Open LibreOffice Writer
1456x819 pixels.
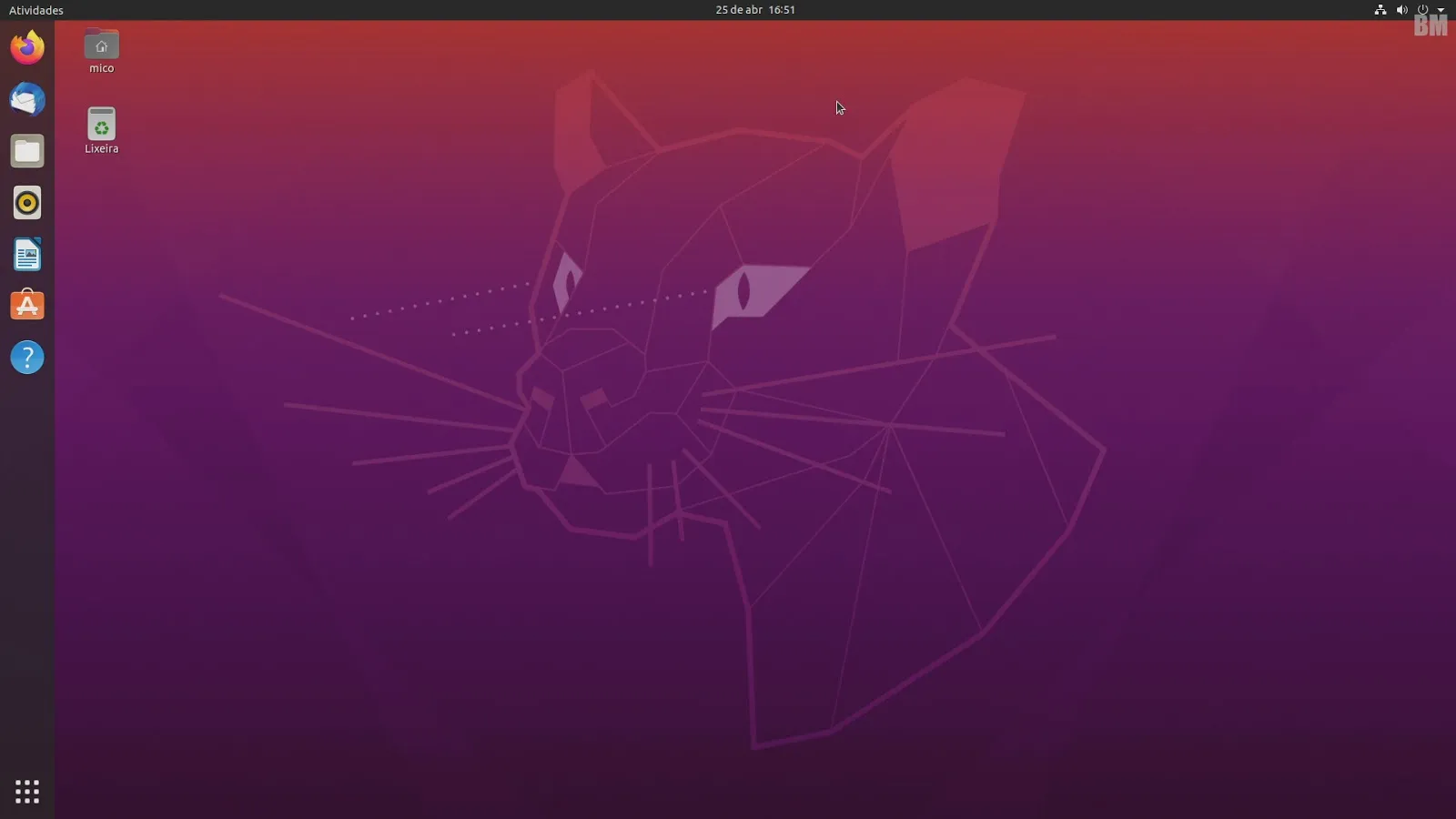click(x=27, y=255)
